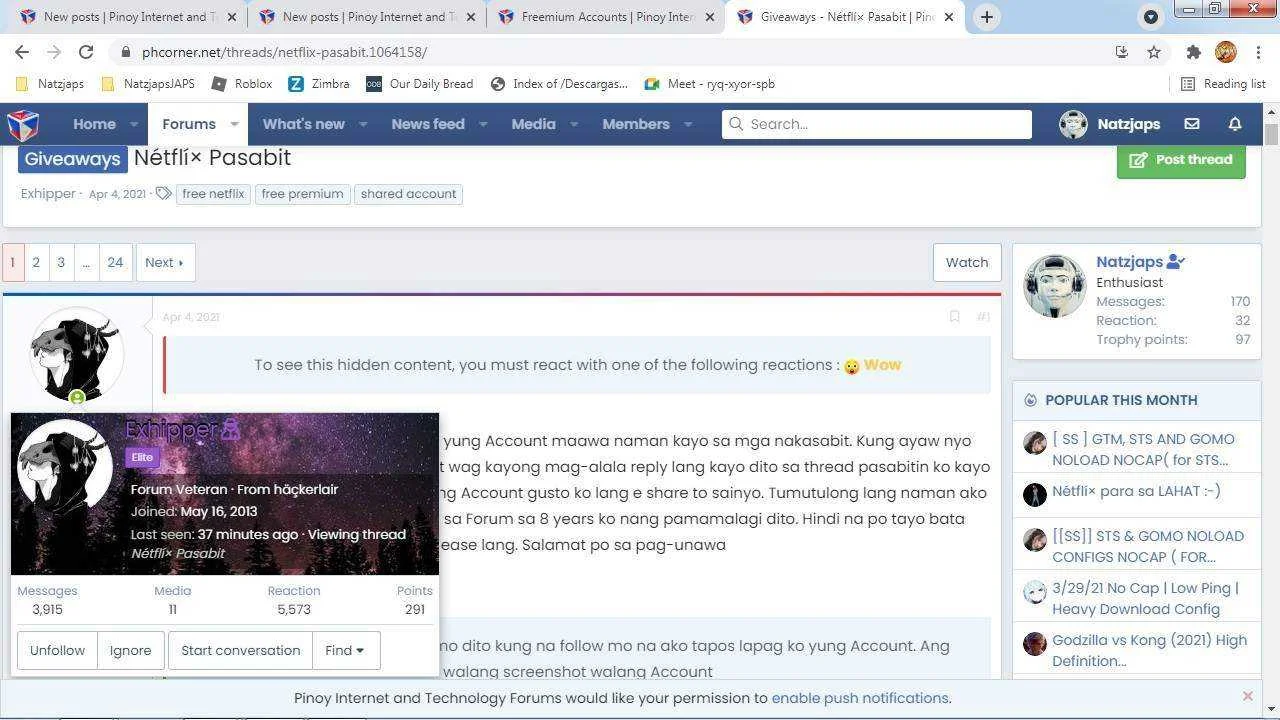The width and height of the screenshot is (1280, 720).
Task: Expand the What's new dropdown arrow
Action: pyautogui.click(x=363, y=125)
